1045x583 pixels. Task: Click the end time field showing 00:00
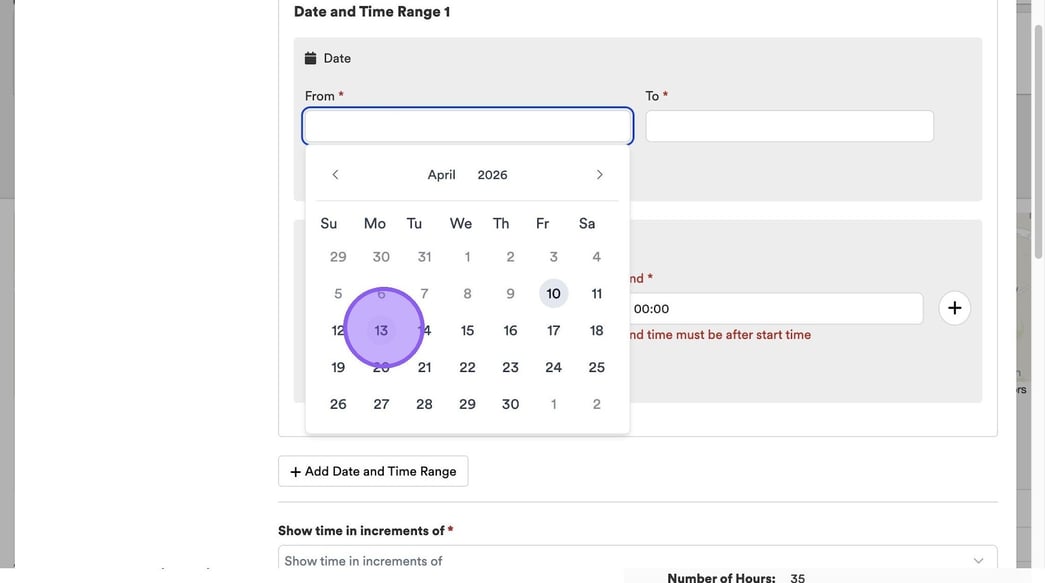pyautogui.click(x=775, y=309)
